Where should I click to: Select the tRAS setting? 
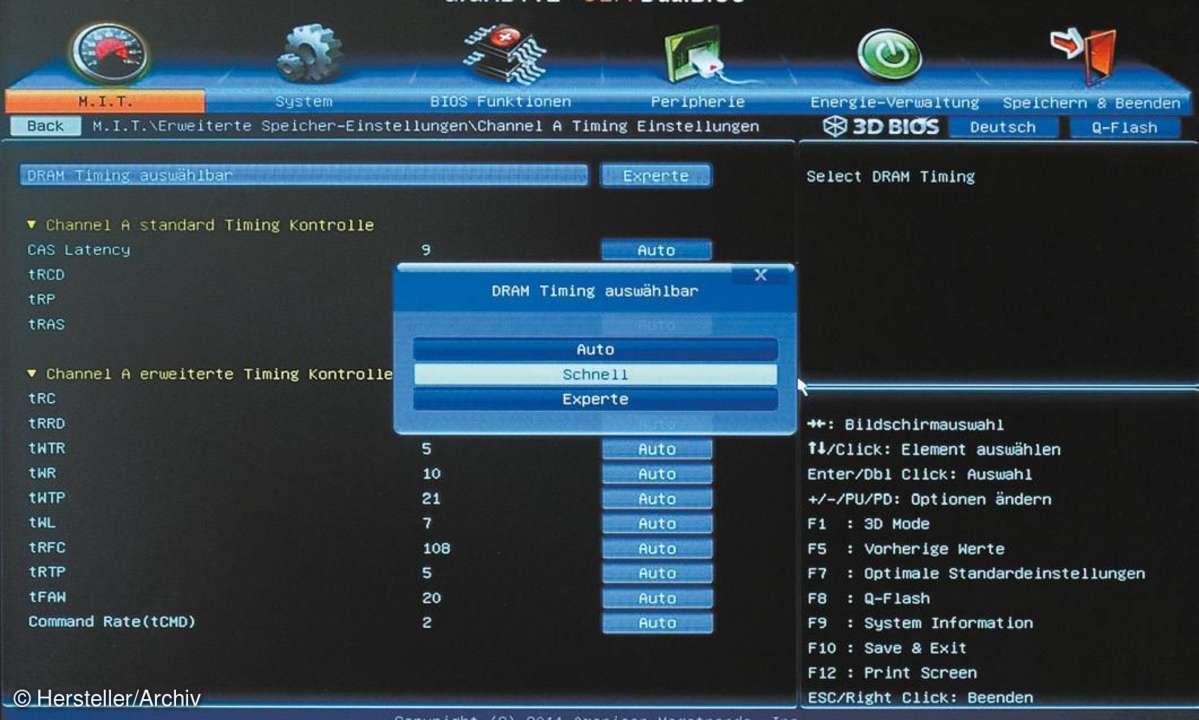pyautogui.click(x=46, y=324)
